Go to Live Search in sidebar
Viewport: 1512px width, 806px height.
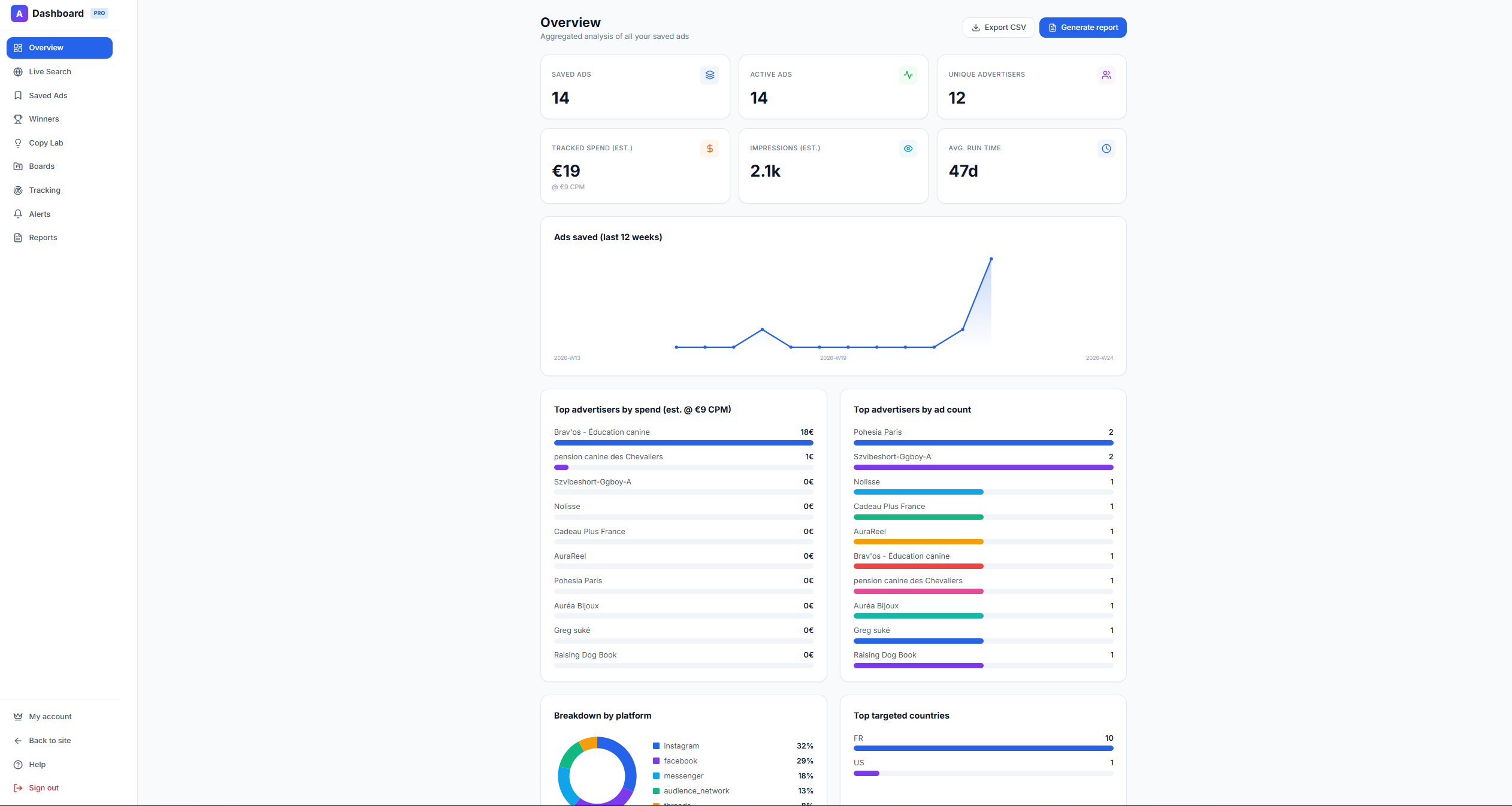[59, 72]
